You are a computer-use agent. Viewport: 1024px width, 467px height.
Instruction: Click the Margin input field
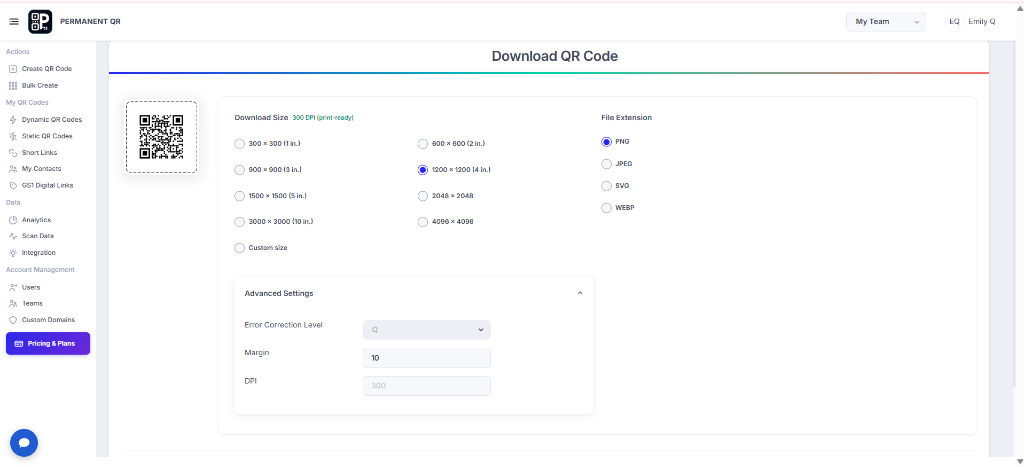click(426, 358)
